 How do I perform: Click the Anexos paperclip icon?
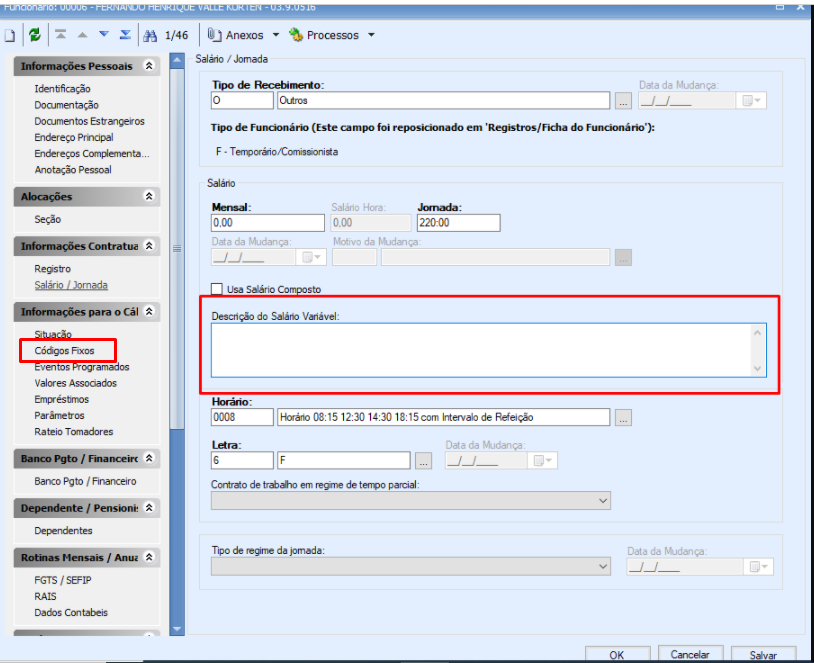click(x=214, y=35)
